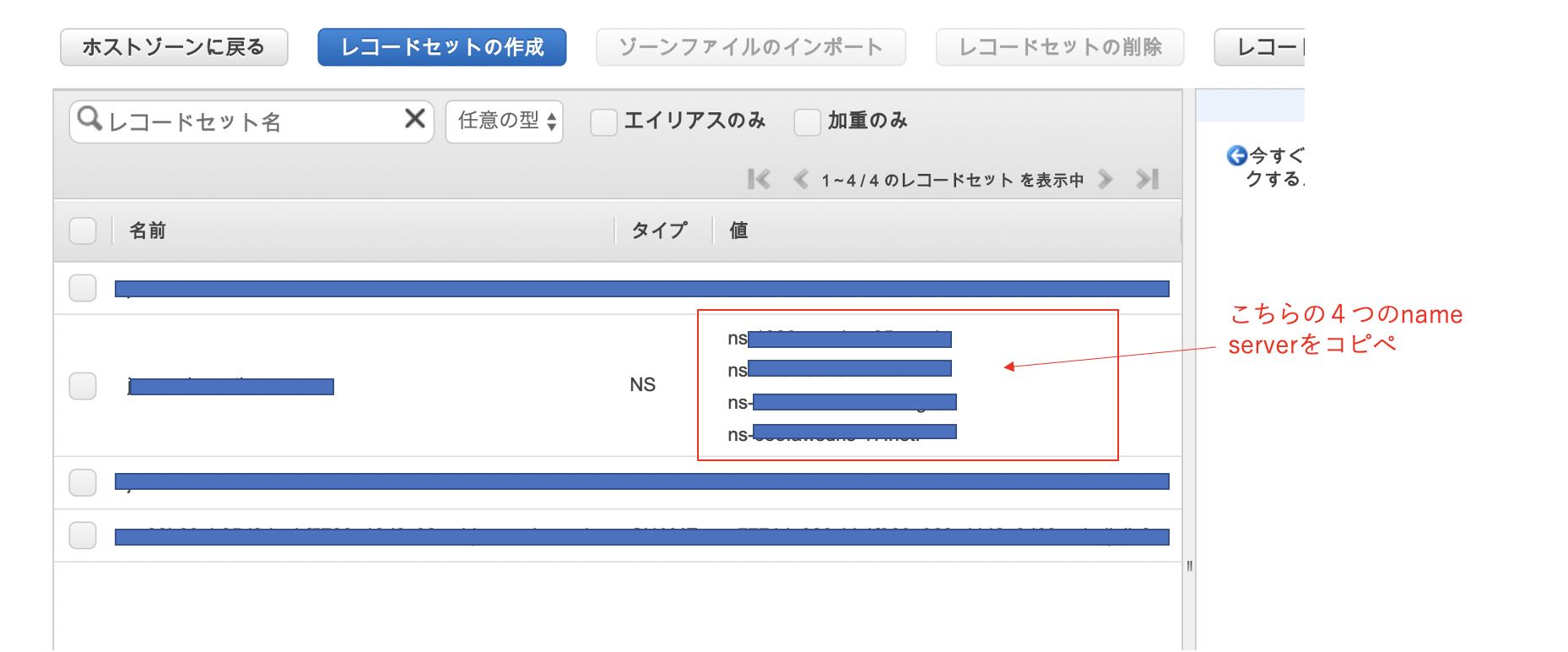The width and height of the screenshot is (1568, 652).
Task: Open the 任意の型 type dropdown
Action: pos(505,122)
